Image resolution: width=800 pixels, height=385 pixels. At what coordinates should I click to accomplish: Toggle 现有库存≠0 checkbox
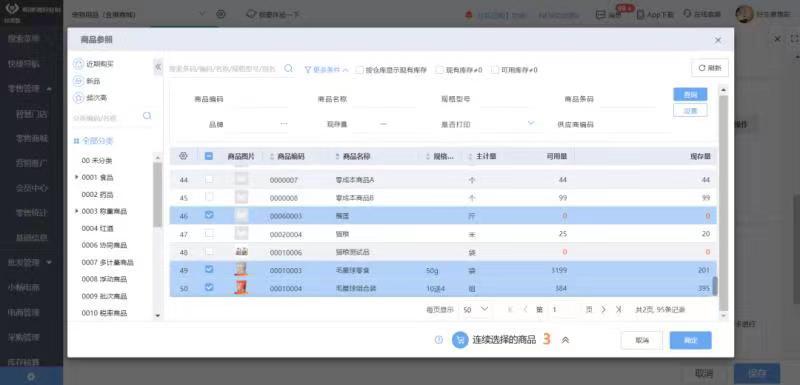click(x=440, y=70)
